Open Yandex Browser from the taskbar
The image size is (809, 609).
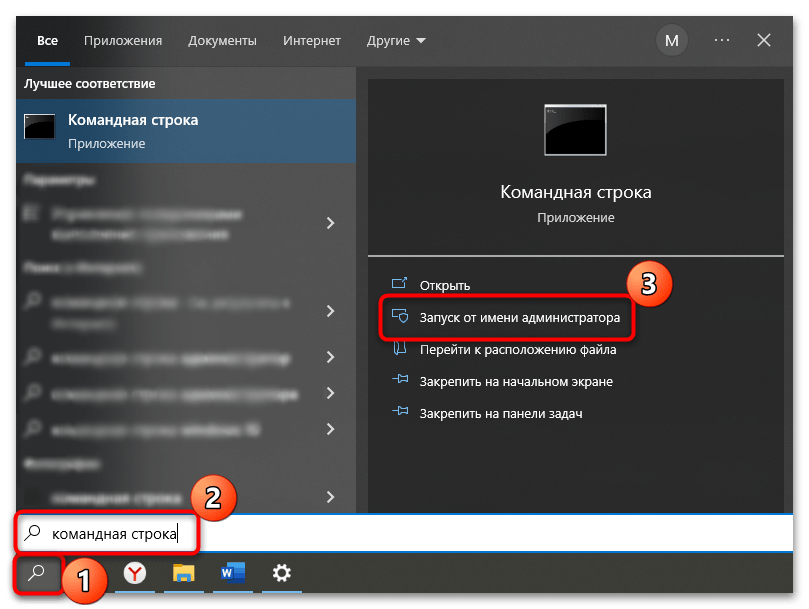(135, 573)
